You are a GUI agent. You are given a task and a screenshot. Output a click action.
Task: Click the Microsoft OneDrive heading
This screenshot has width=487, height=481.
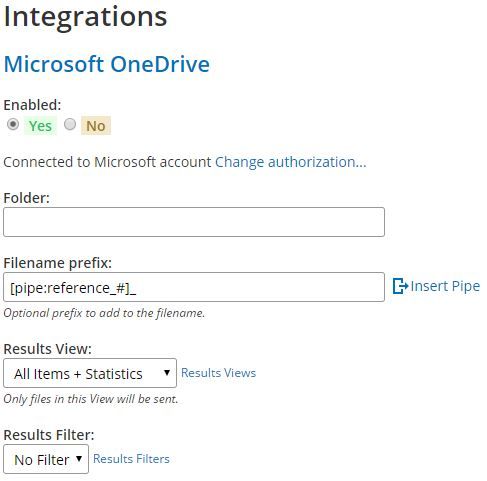(107, 64)
